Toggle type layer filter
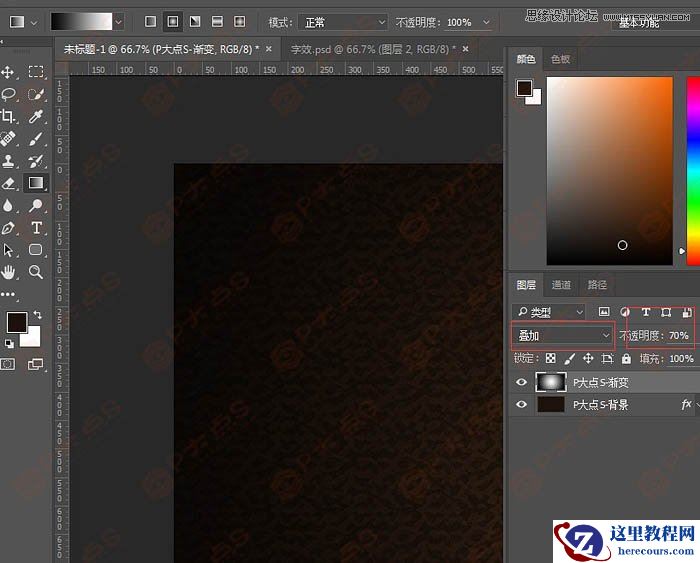This screenshot has height=563, width=700. tap(646, 312)
